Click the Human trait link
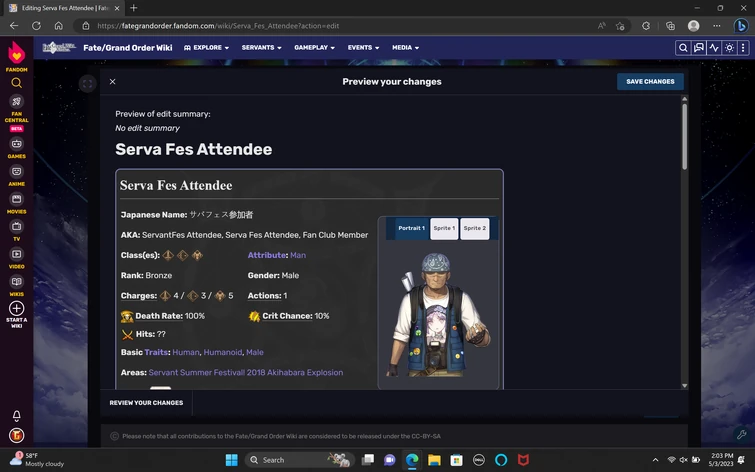This screenshot has width=755, height=472. click(x=186, y=352)
